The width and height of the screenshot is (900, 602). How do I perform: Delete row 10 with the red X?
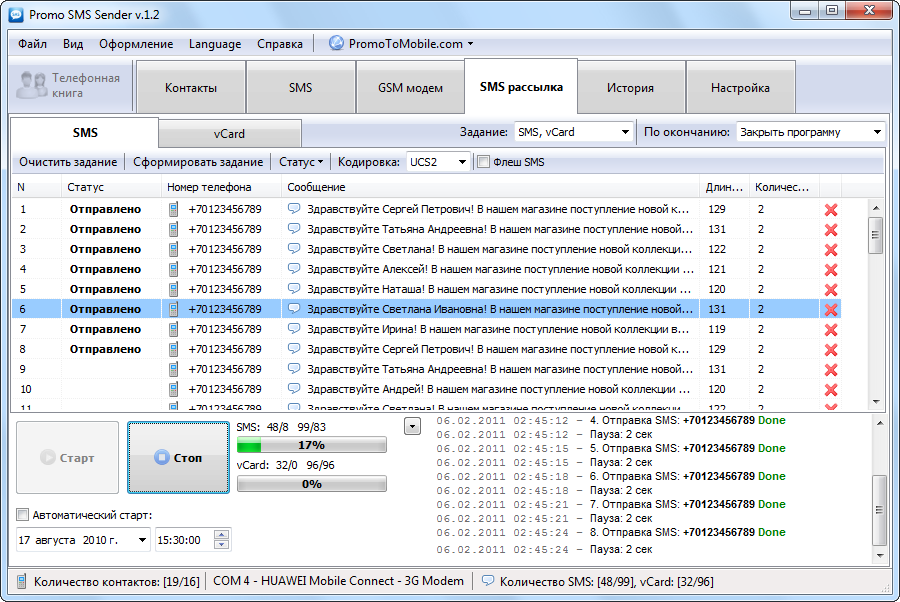pos(831,390)
